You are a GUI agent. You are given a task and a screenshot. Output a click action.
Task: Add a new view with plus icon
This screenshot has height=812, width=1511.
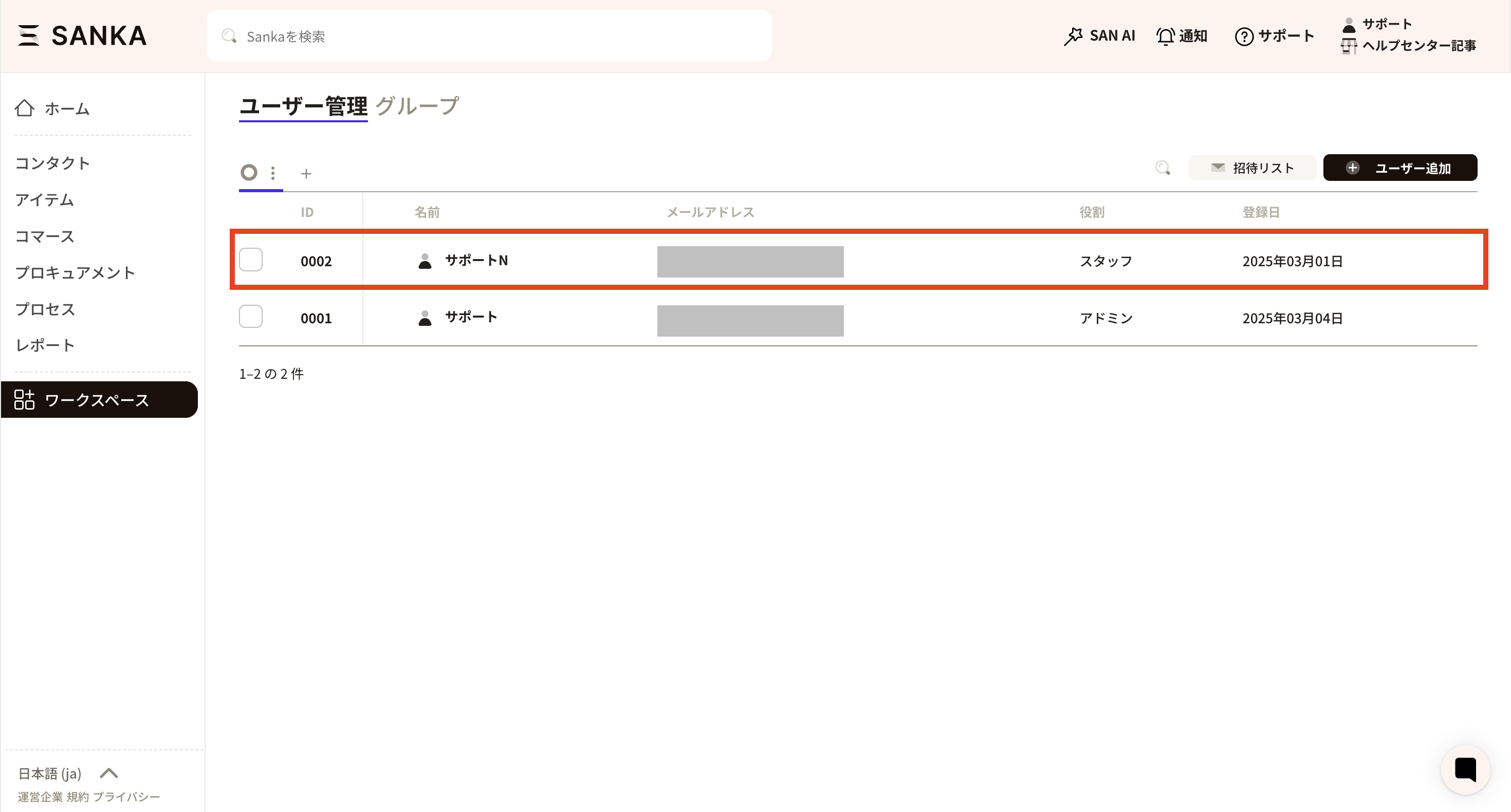[306, 173]
